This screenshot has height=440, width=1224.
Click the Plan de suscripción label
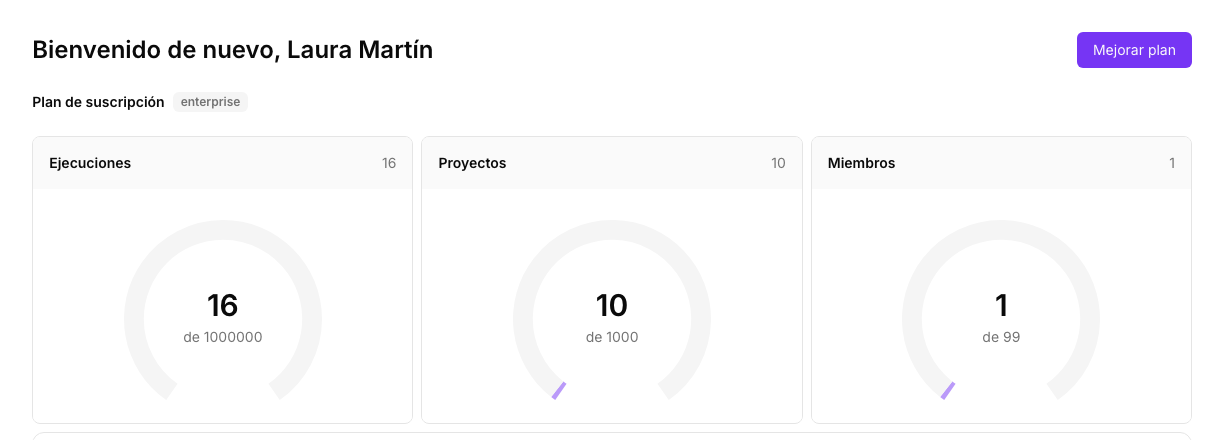pyautogui.click(x=98, y=102)
